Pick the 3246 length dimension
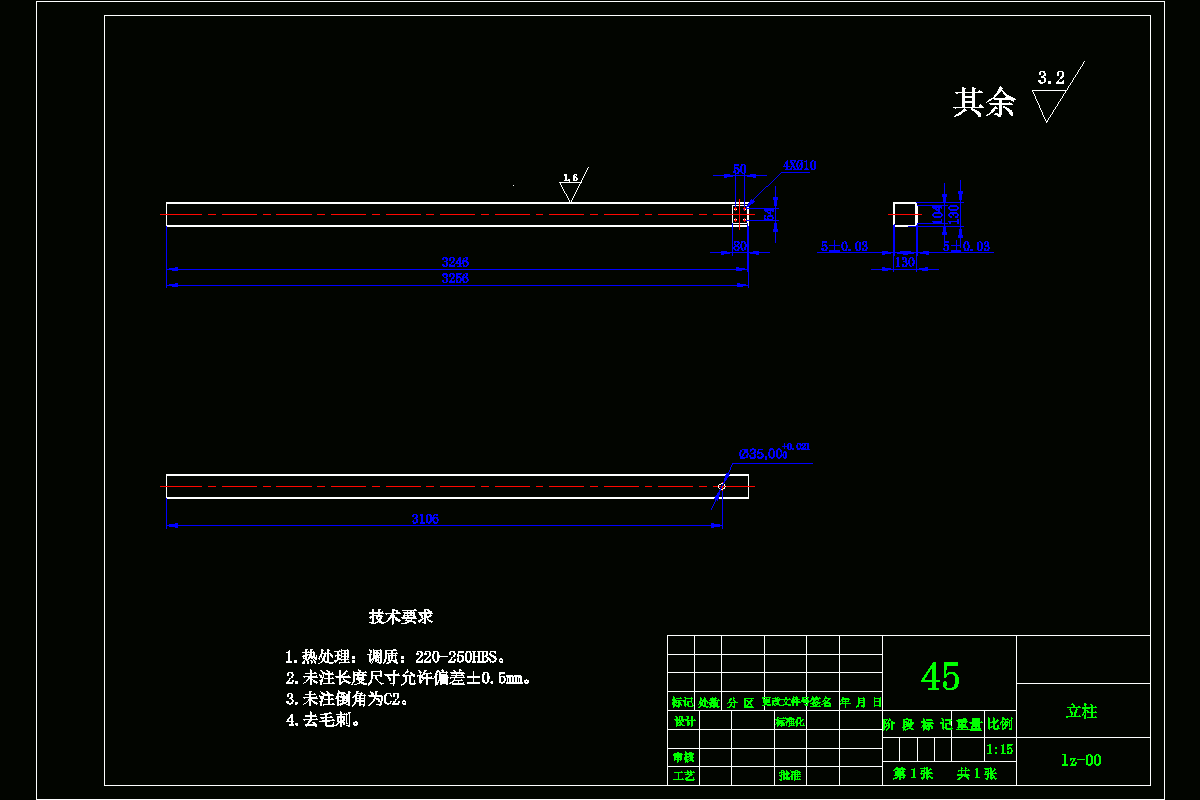1200x800 pixels. point(455,262)
